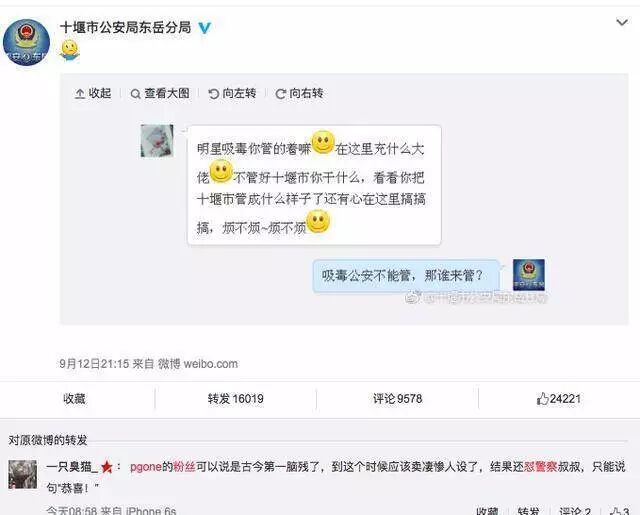Rotate image left with 向左转
This screenshot has height=515, width=640.
(232, 93)
